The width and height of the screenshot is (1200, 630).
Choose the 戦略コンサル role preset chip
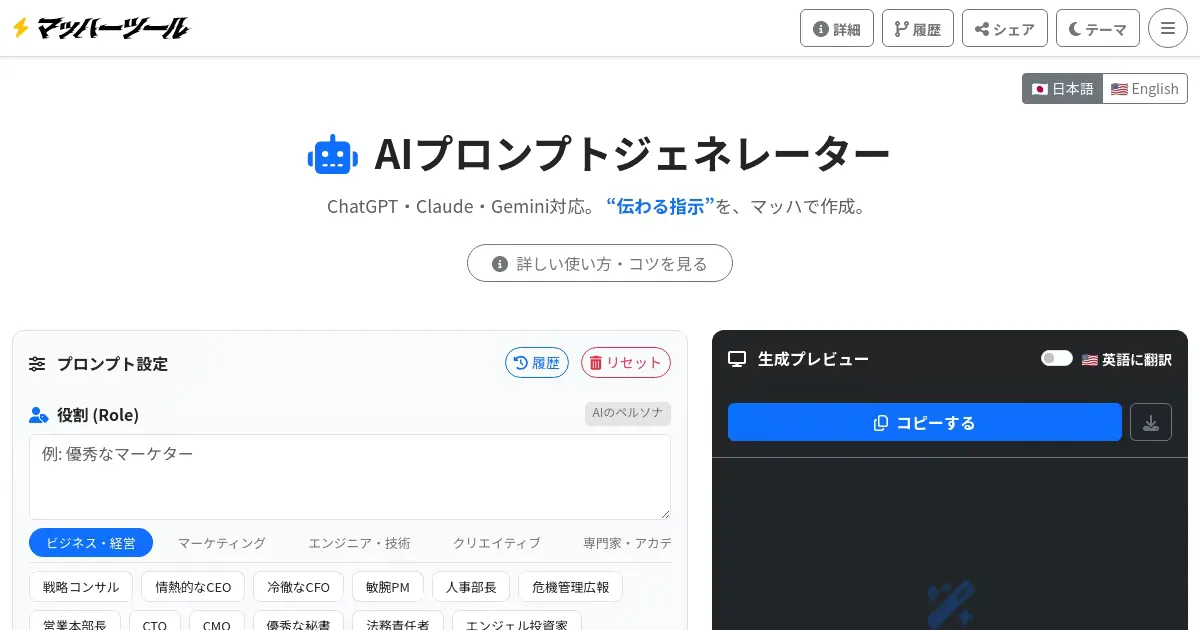81,587
